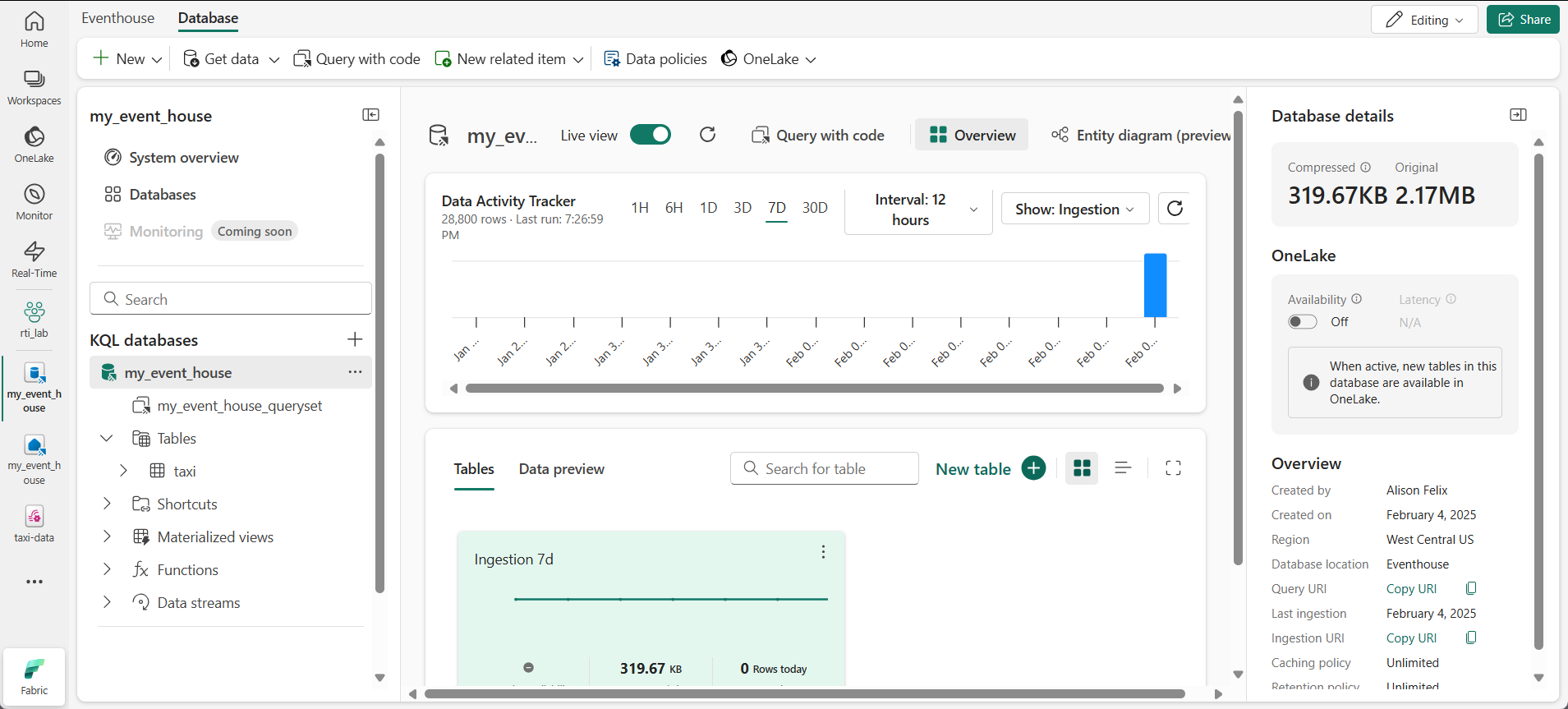Select the Database tab
The height and width of the screenshot is (709, 1568).
pos(208,18)
